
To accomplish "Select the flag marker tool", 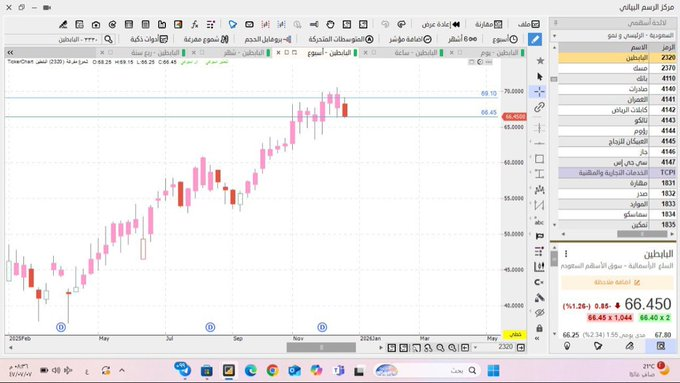I will pos(539,236).
